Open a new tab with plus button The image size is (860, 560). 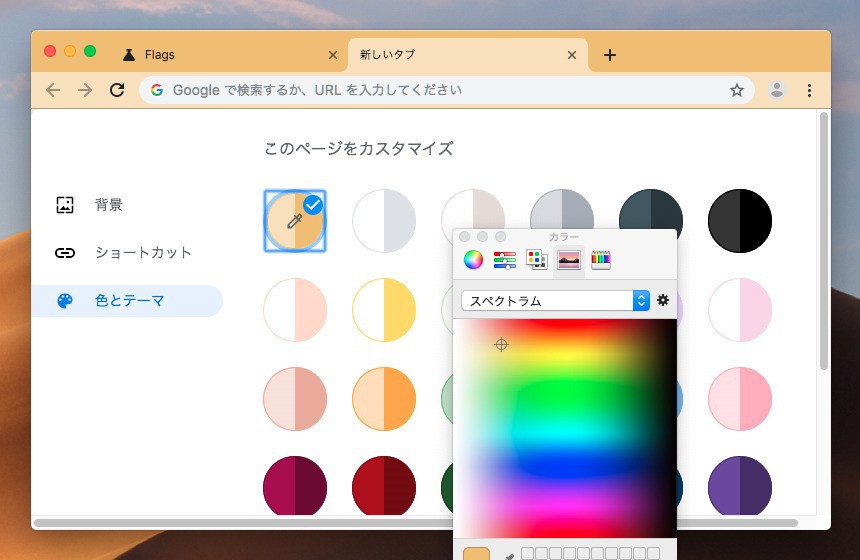pyautogui.click(x=610, y=55)
